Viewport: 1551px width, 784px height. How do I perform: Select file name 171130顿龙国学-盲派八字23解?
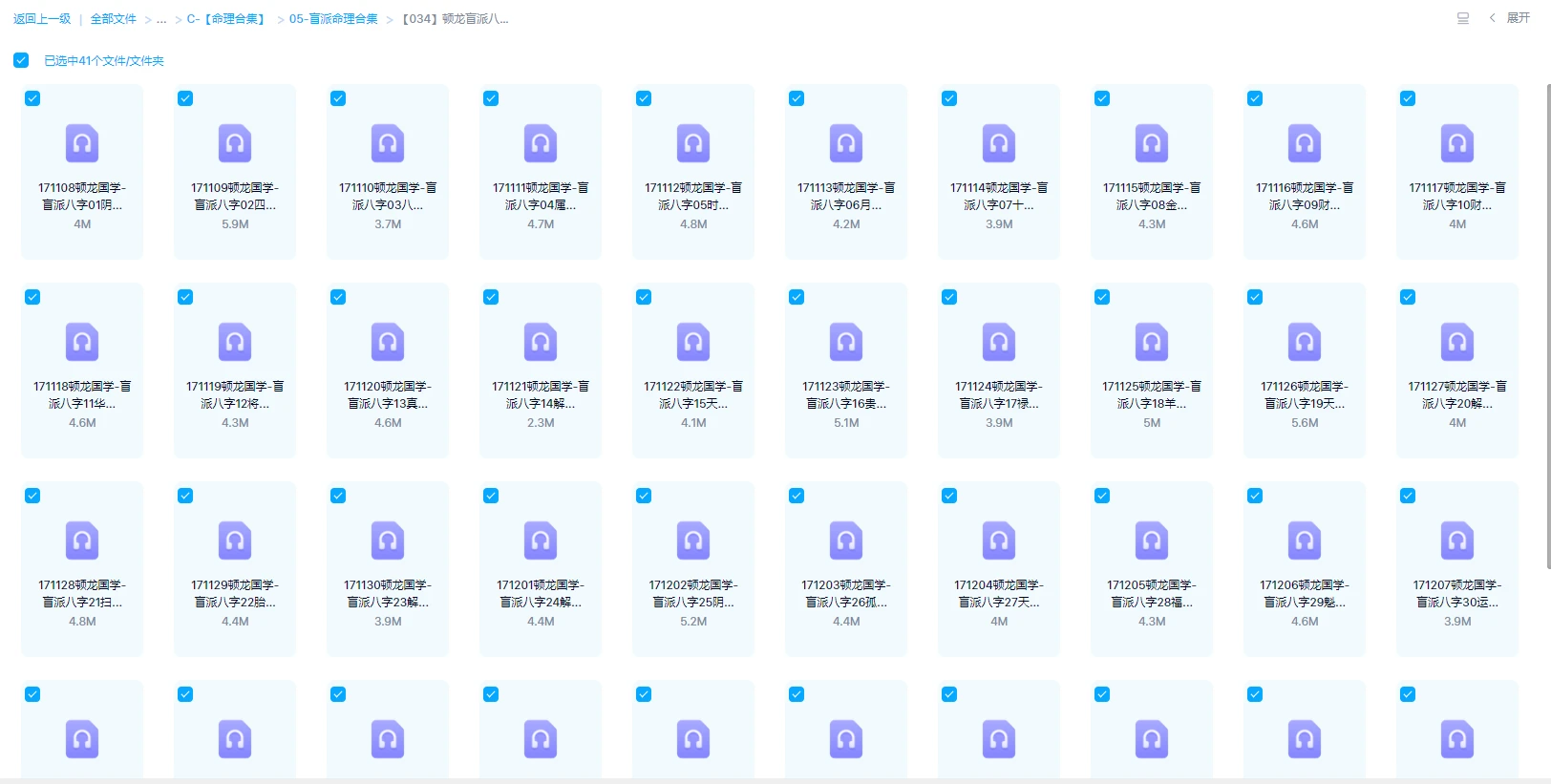click(x=388, y=593)
